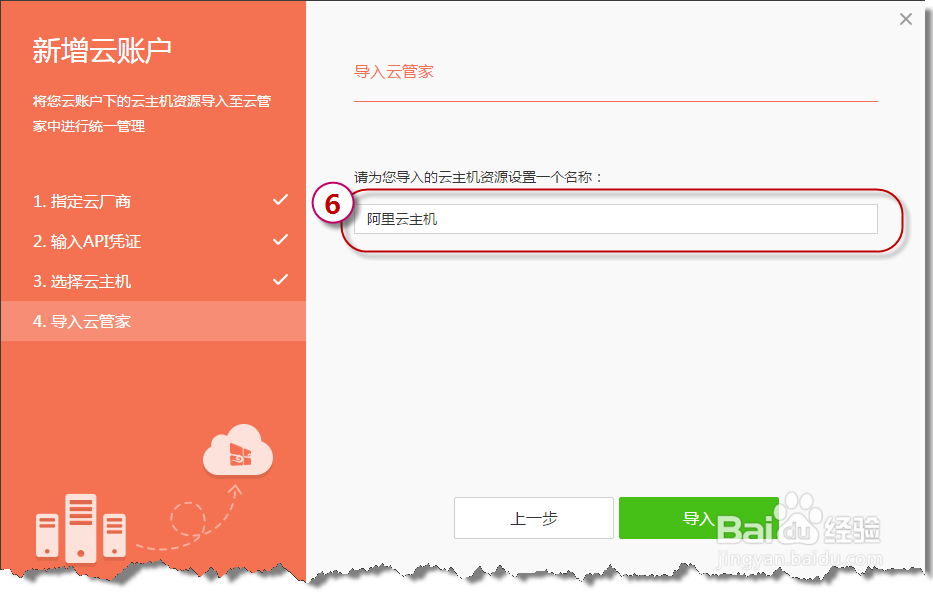This screenshot has width=933, height=592.
Task: Select step 3. 选择云主机
Action: click(x=82, y=281)
